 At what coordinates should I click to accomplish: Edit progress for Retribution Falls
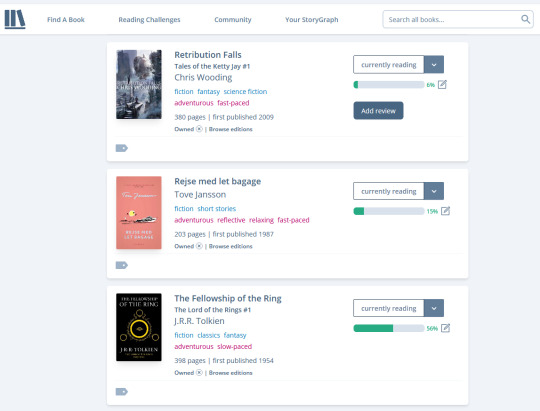(x=442, y=84)
